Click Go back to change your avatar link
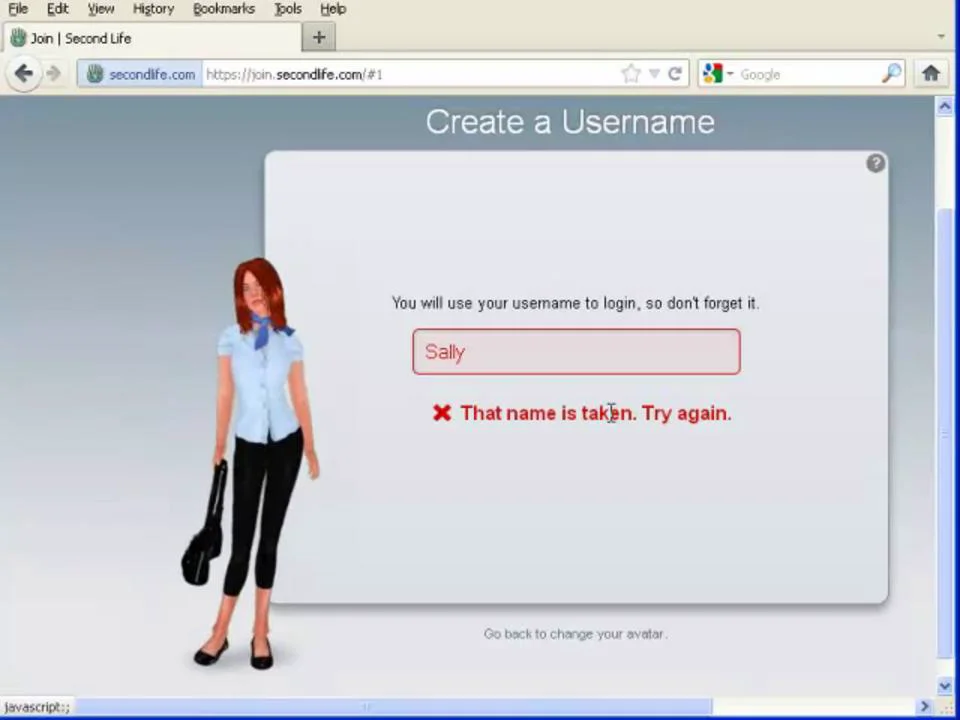This screenshot has height=720, width=960. pos(576,634)
